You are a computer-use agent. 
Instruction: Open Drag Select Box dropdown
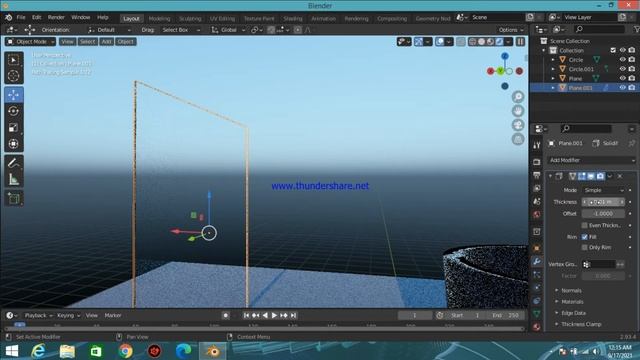181,30
